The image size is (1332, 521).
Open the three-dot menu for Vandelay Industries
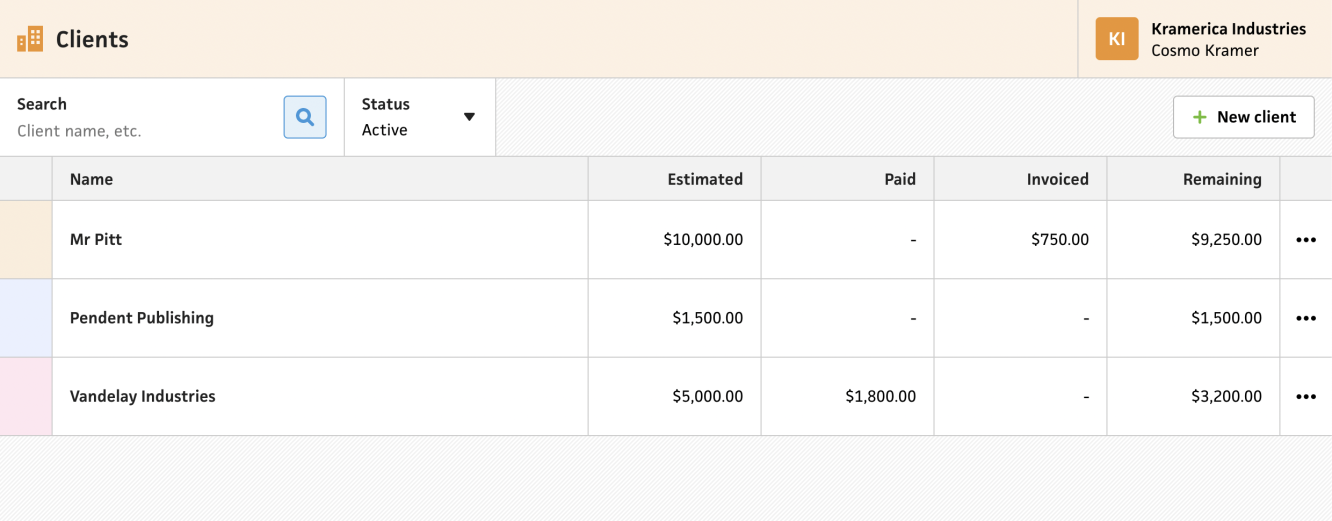click(1305, 397)
